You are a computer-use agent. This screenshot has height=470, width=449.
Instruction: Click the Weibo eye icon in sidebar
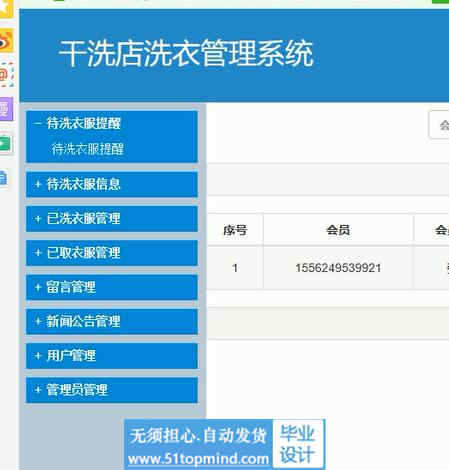click(6, 41)
